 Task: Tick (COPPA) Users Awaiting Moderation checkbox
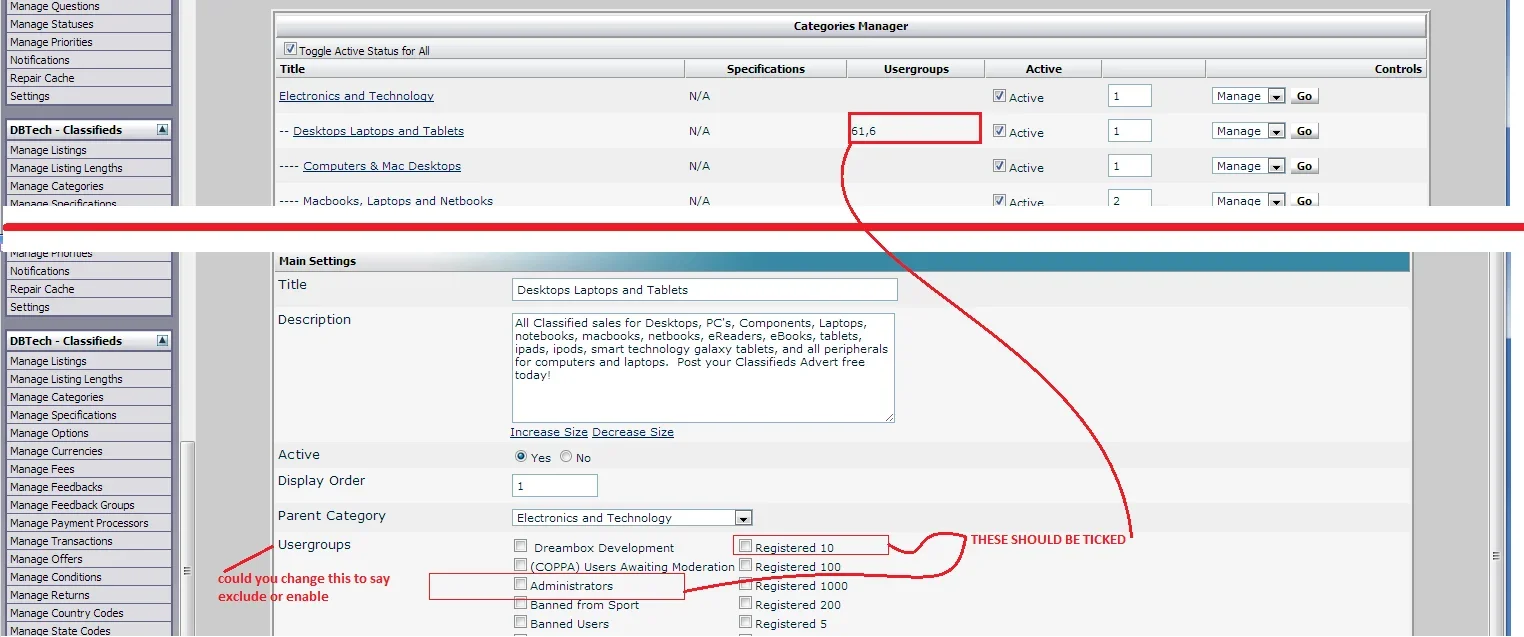click(520, 565)
